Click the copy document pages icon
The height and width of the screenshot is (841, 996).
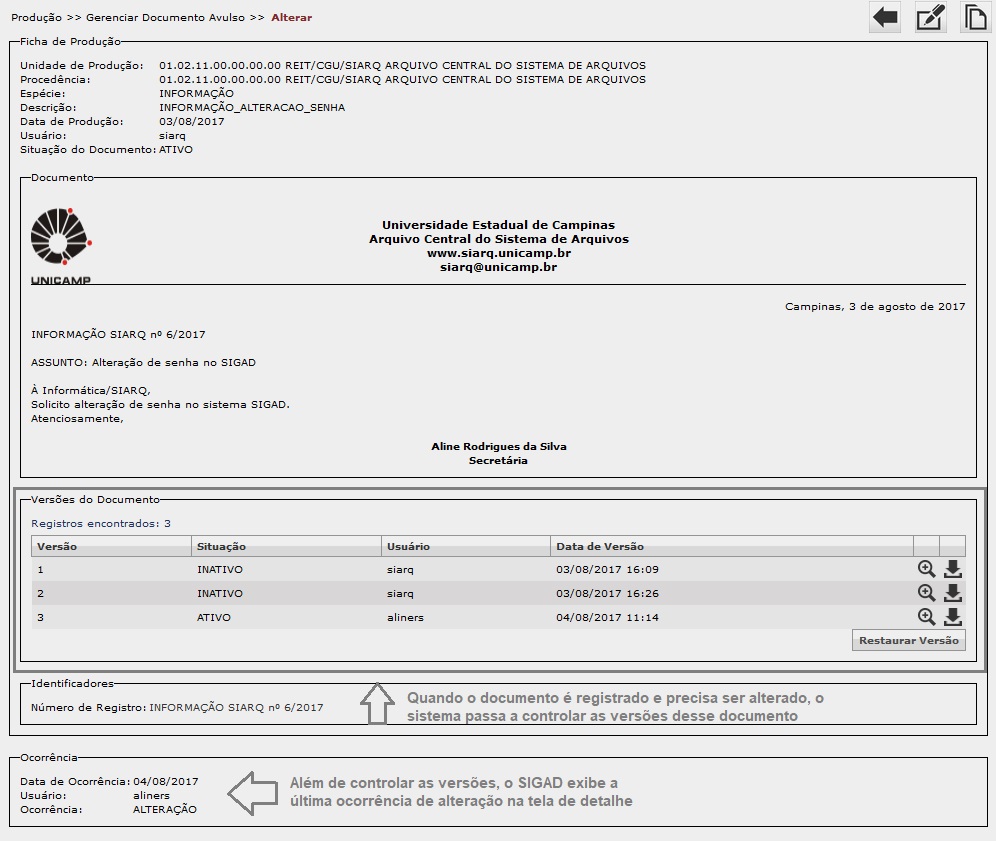click(975, 17)
